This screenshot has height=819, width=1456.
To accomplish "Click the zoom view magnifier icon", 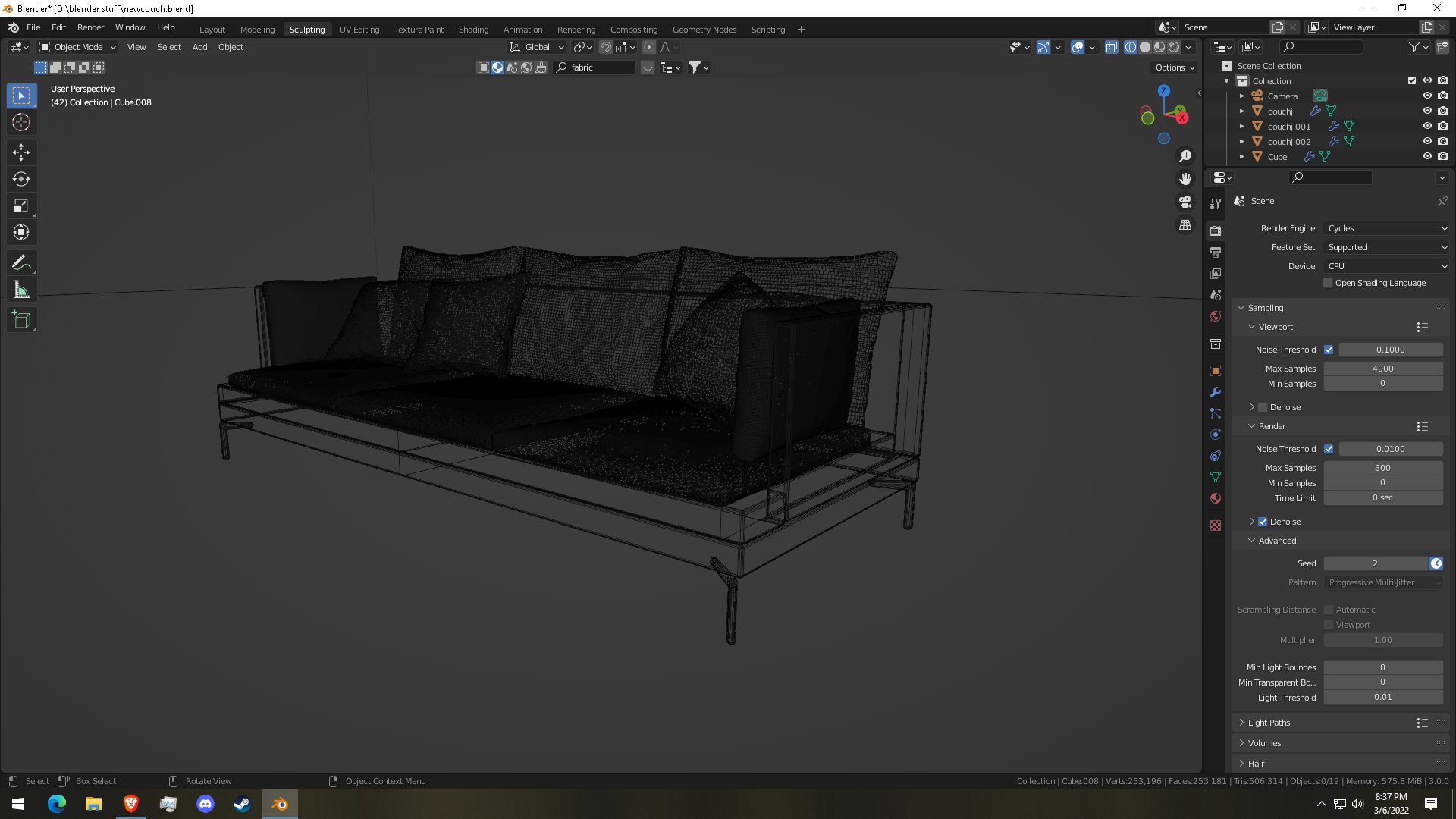I will (x=1185, y=156).
